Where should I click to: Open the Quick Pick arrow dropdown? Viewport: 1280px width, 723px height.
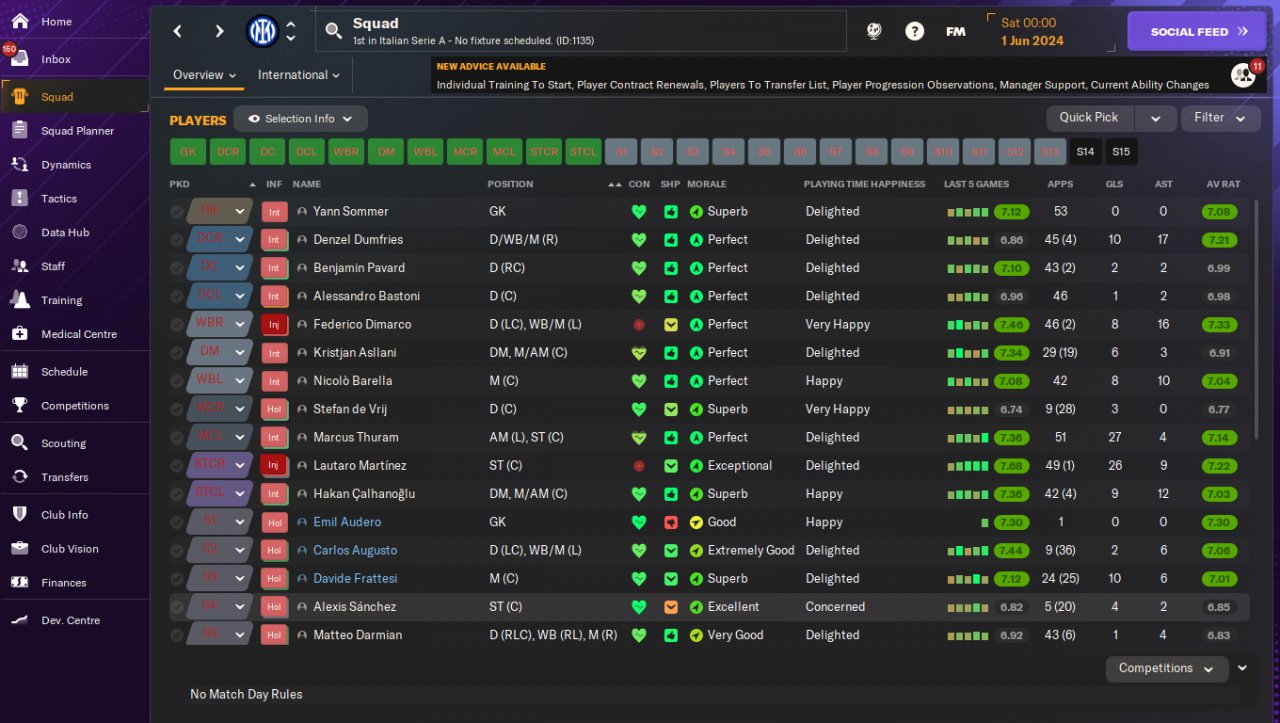[x=1156, y=118]
